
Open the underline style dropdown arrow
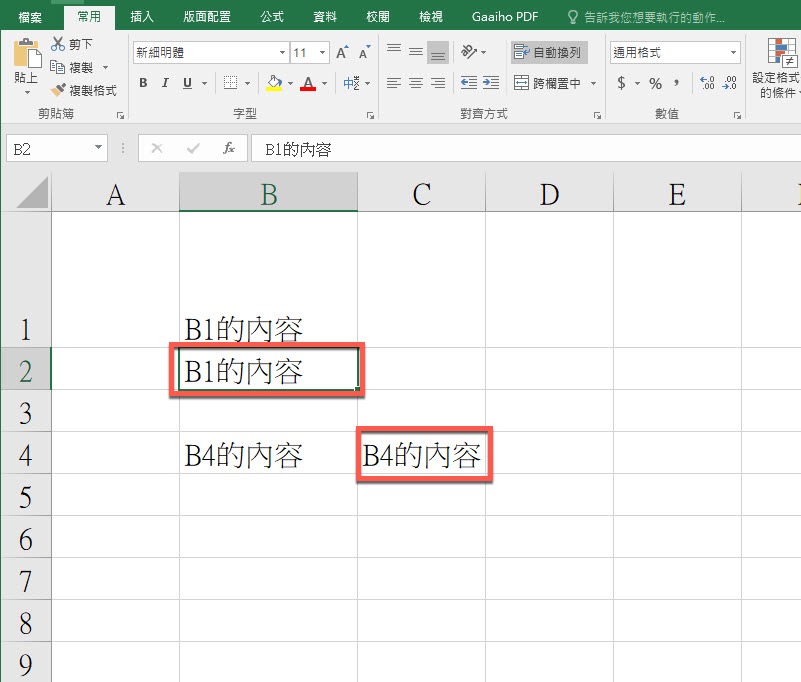(204, 83)
